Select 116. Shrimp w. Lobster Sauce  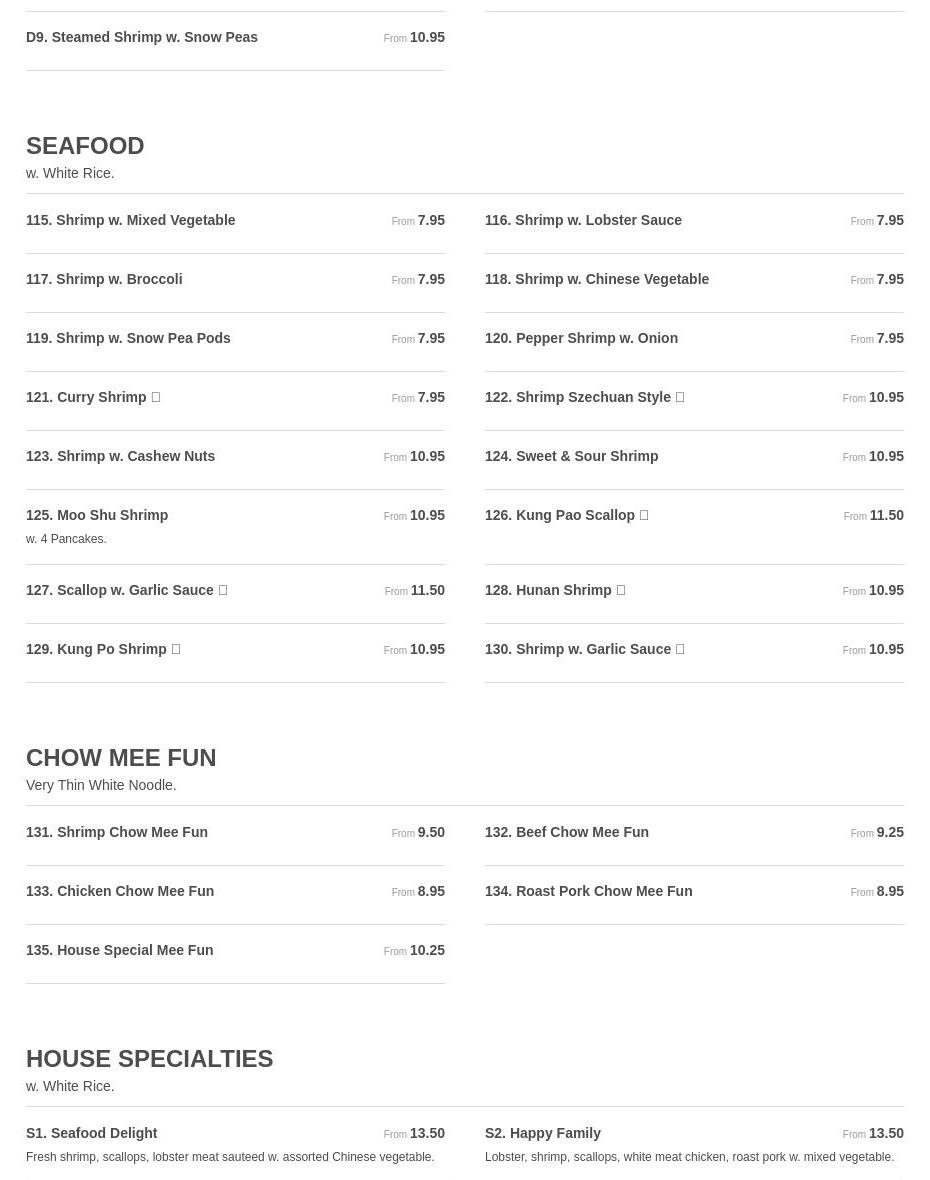click(x=694, y=224)
